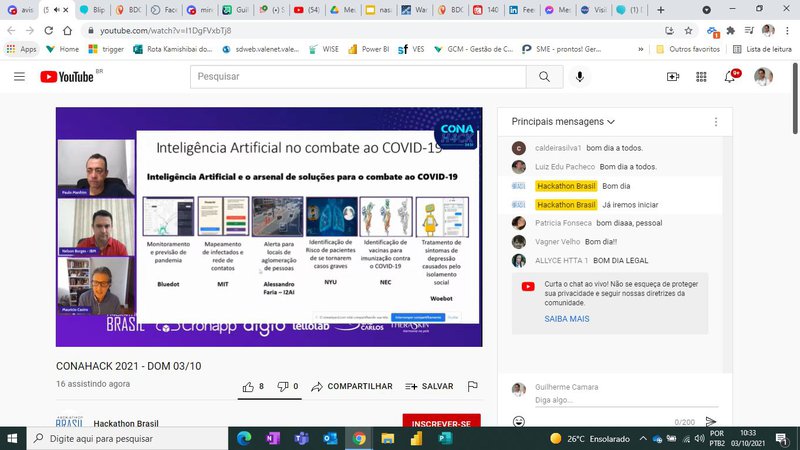
Task: Switch to the (54) YouTube browser tab
Action: [x=307, y=10]
